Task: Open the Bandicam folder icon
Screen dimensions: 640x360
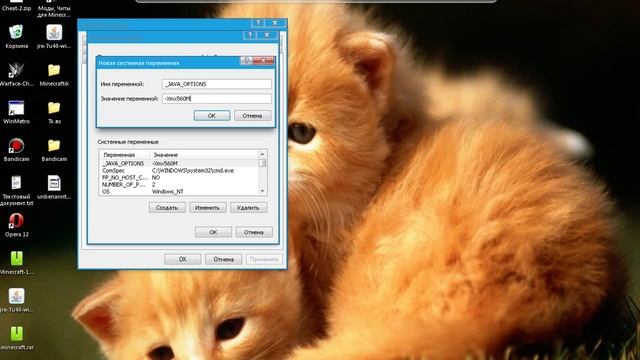Action: 54,146
